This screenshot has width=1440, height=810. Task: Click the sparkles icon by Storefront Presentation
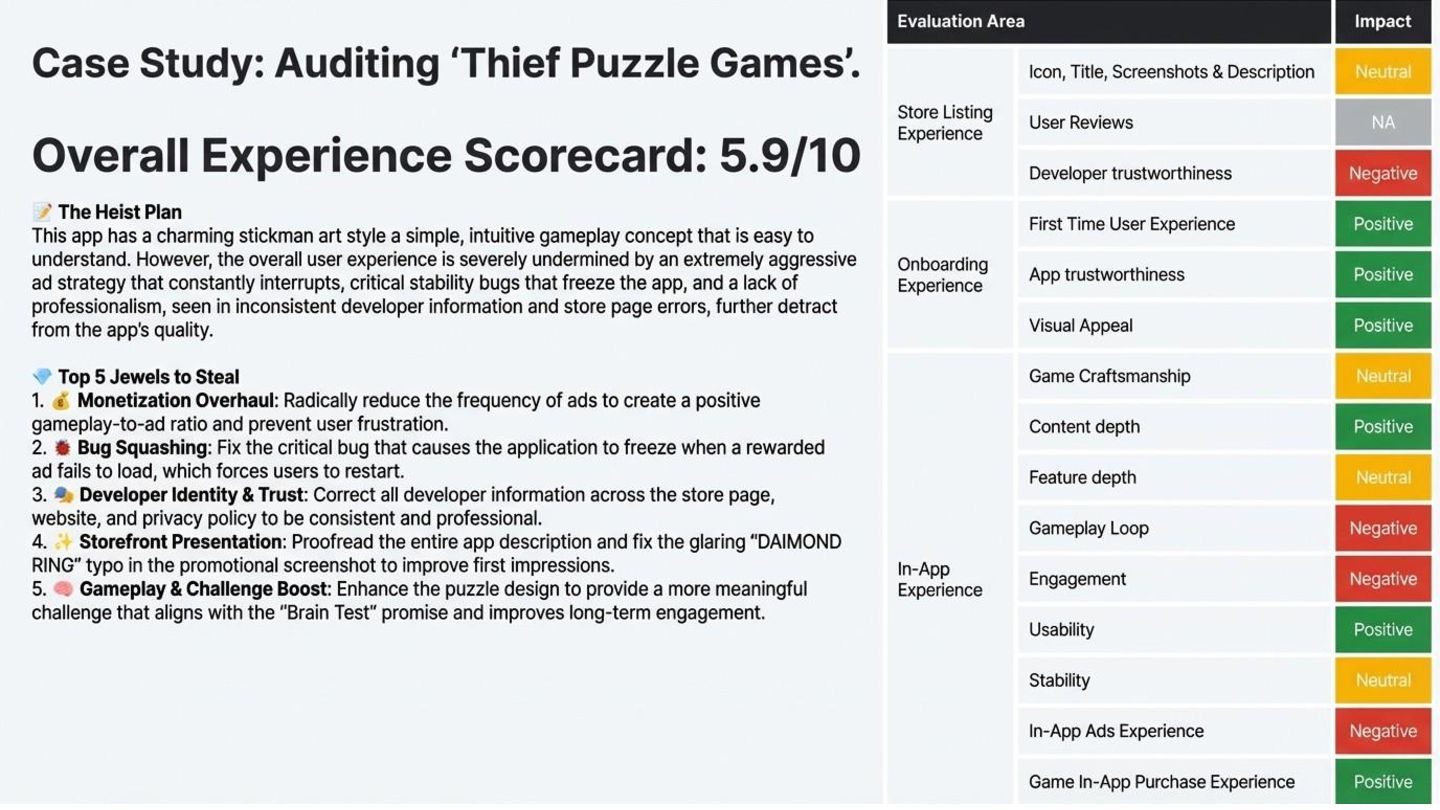(63, 542)
